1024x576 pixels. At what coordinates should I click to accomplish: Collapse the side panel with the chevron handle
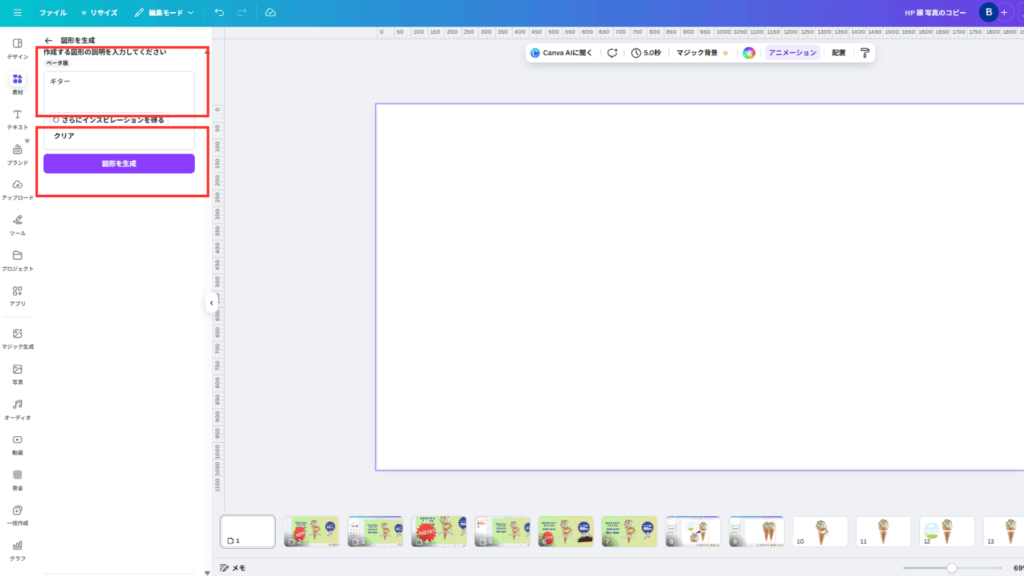pyautogui.click(x=212, y=302)
